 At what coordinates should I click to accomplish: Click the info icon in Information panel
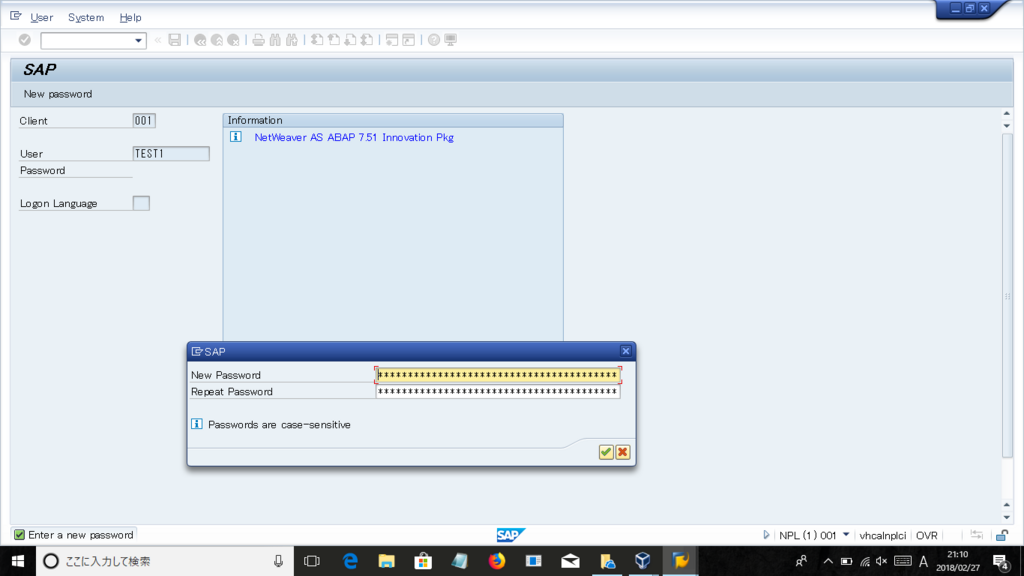pyautogui.click(x=236, y=136)
